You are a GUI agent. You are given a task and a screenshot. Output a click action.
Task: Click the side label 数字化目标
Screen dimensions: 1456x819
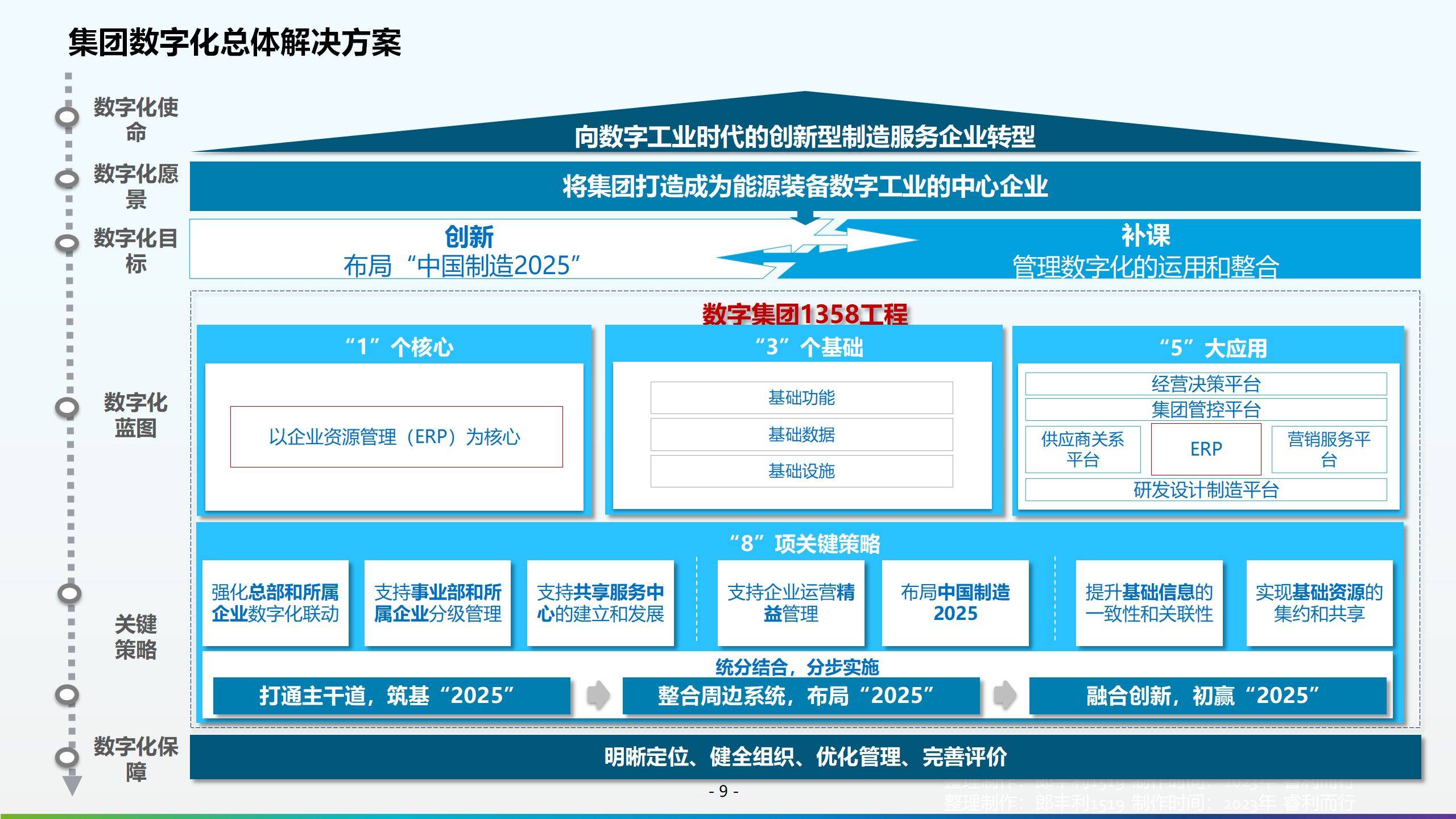coord(136,251)
